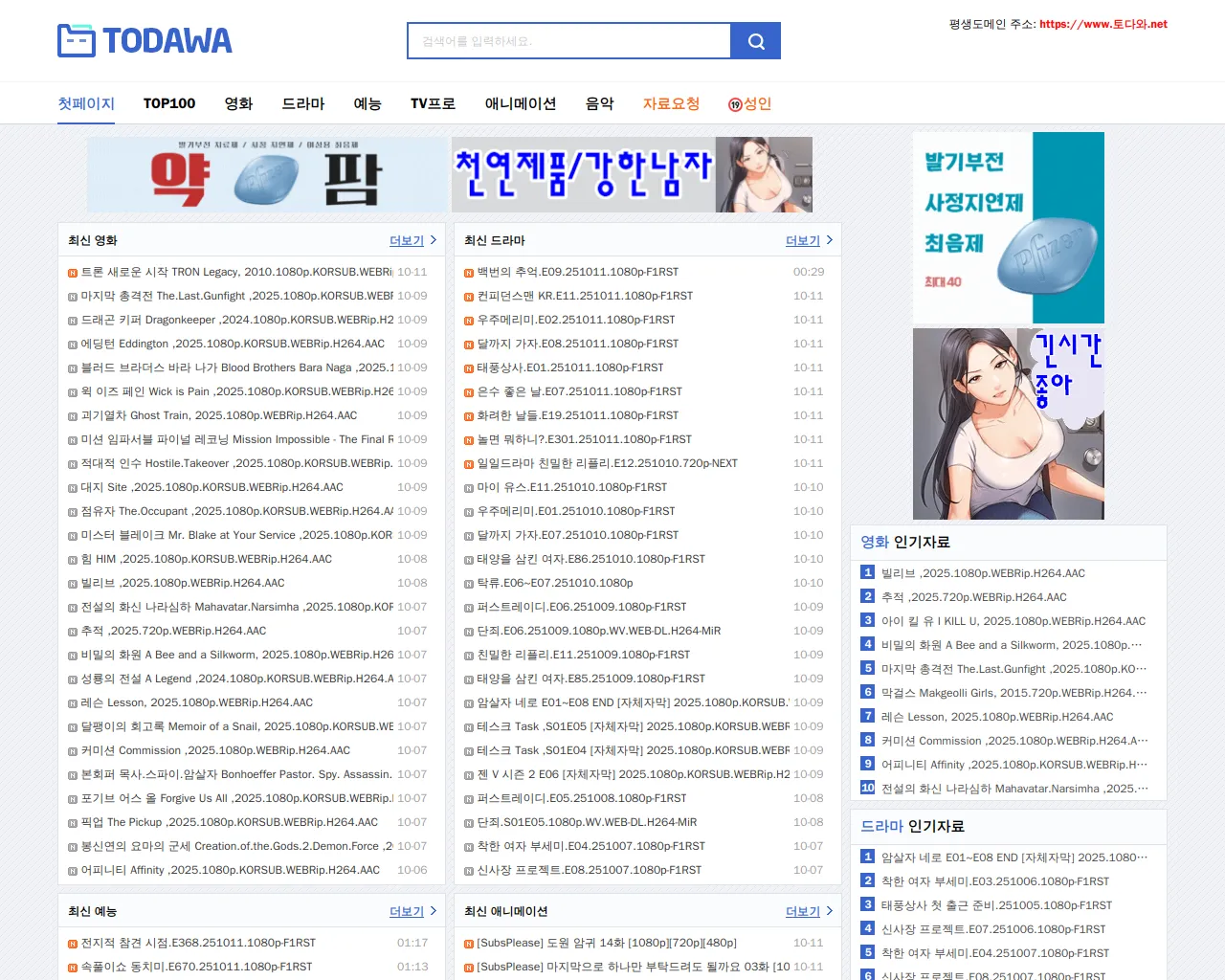Click rank 1 badge in 영화 인기자료
The image size is (1225, 980).
coord(867,572)
